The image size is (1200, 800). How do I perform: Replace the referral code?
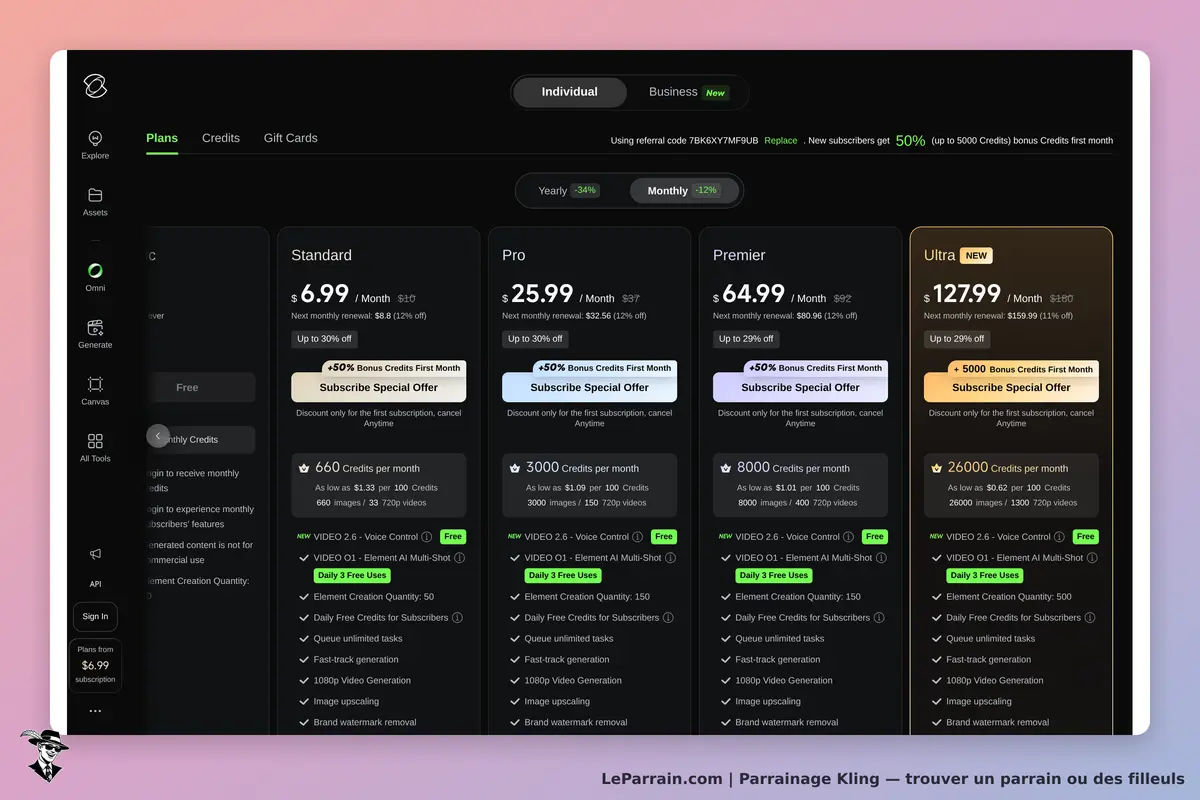tap(781, 141)
